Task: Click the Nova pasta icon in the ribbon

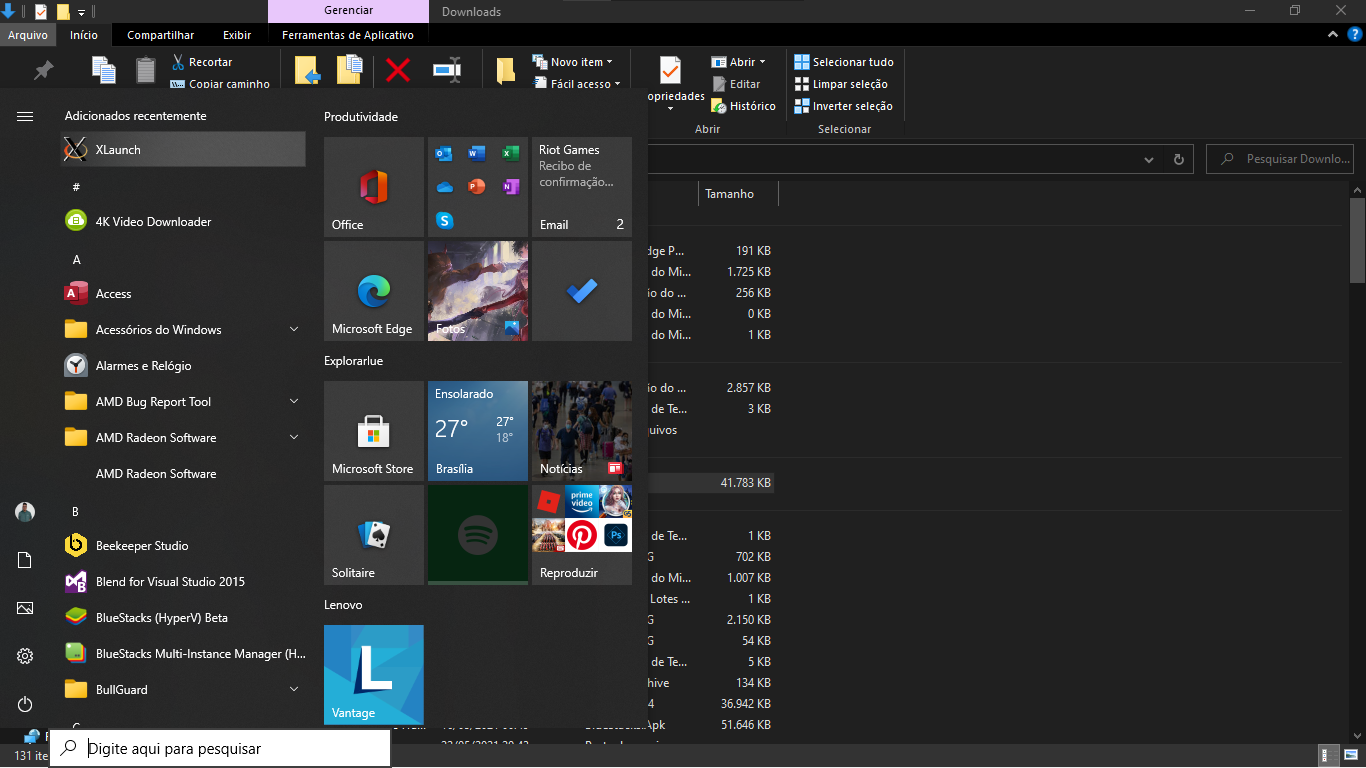Action: tap(505, 69)
